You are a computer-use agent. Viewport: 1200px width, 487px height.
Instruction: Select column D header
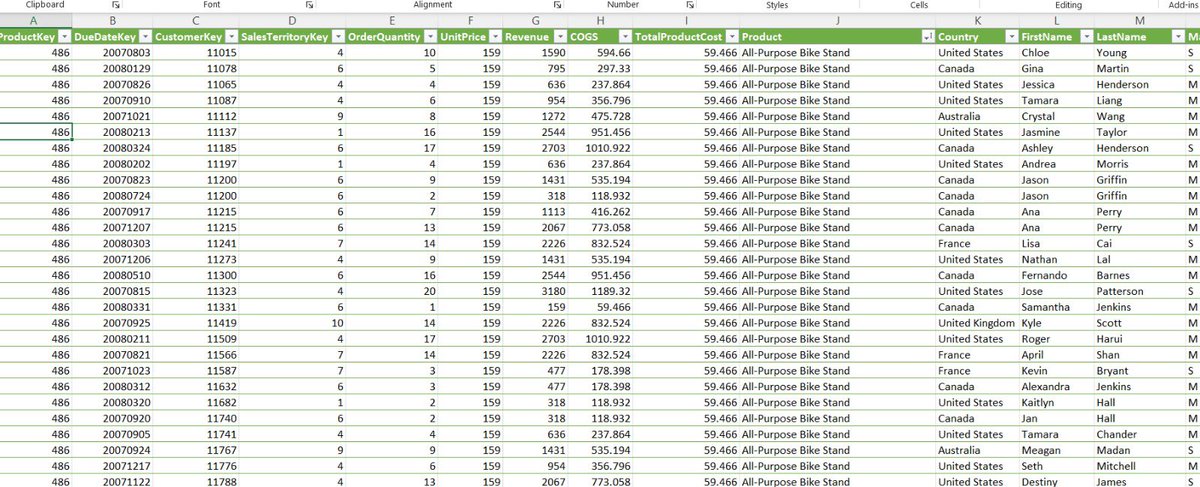[x=292, y=20]
